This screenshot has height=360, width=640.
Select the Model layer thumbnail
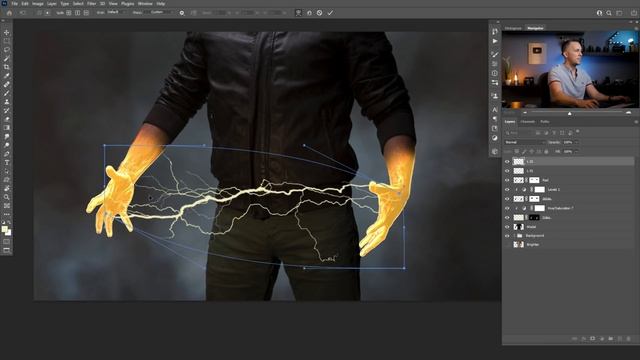pos(518,227)
